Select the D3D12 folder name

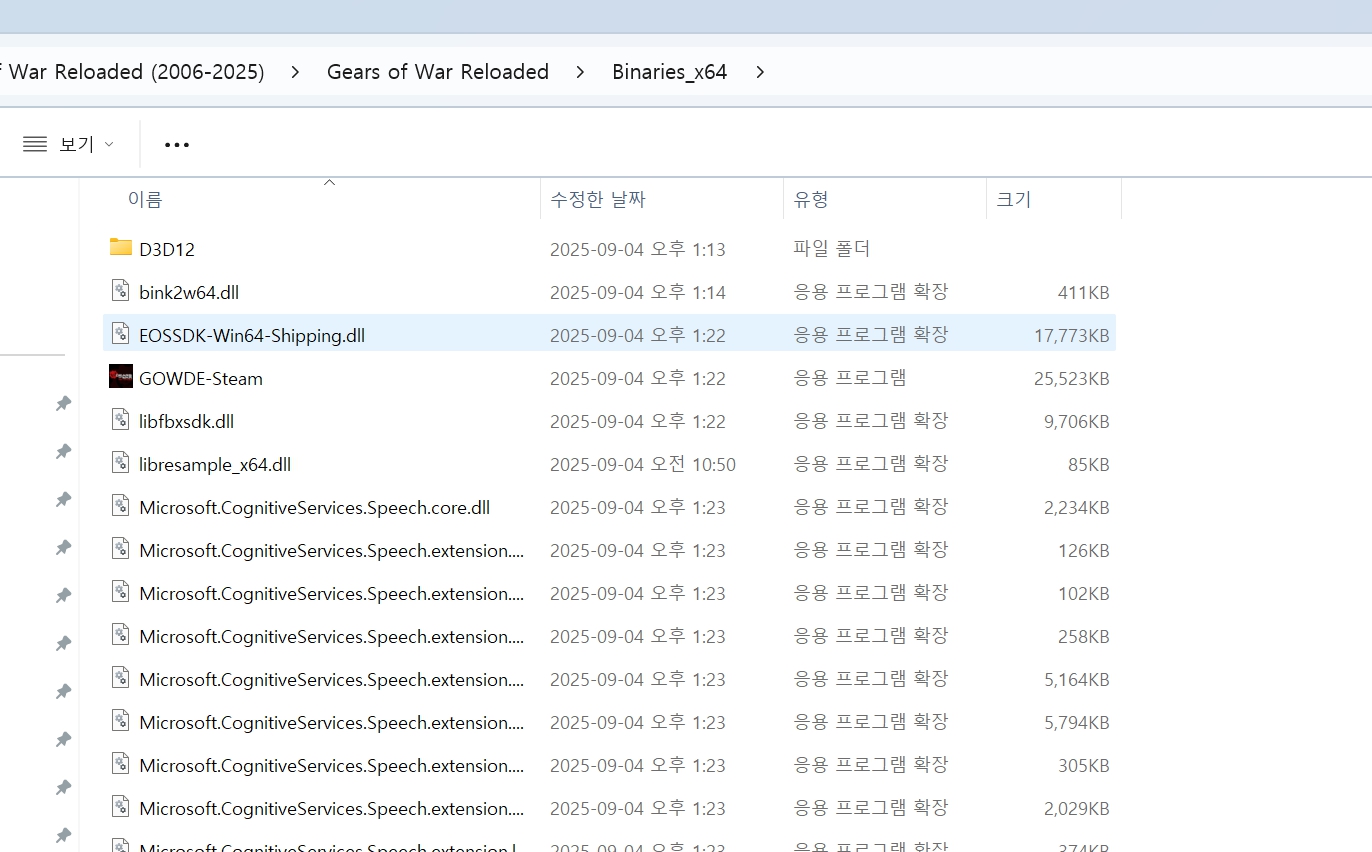coord(167,249)
